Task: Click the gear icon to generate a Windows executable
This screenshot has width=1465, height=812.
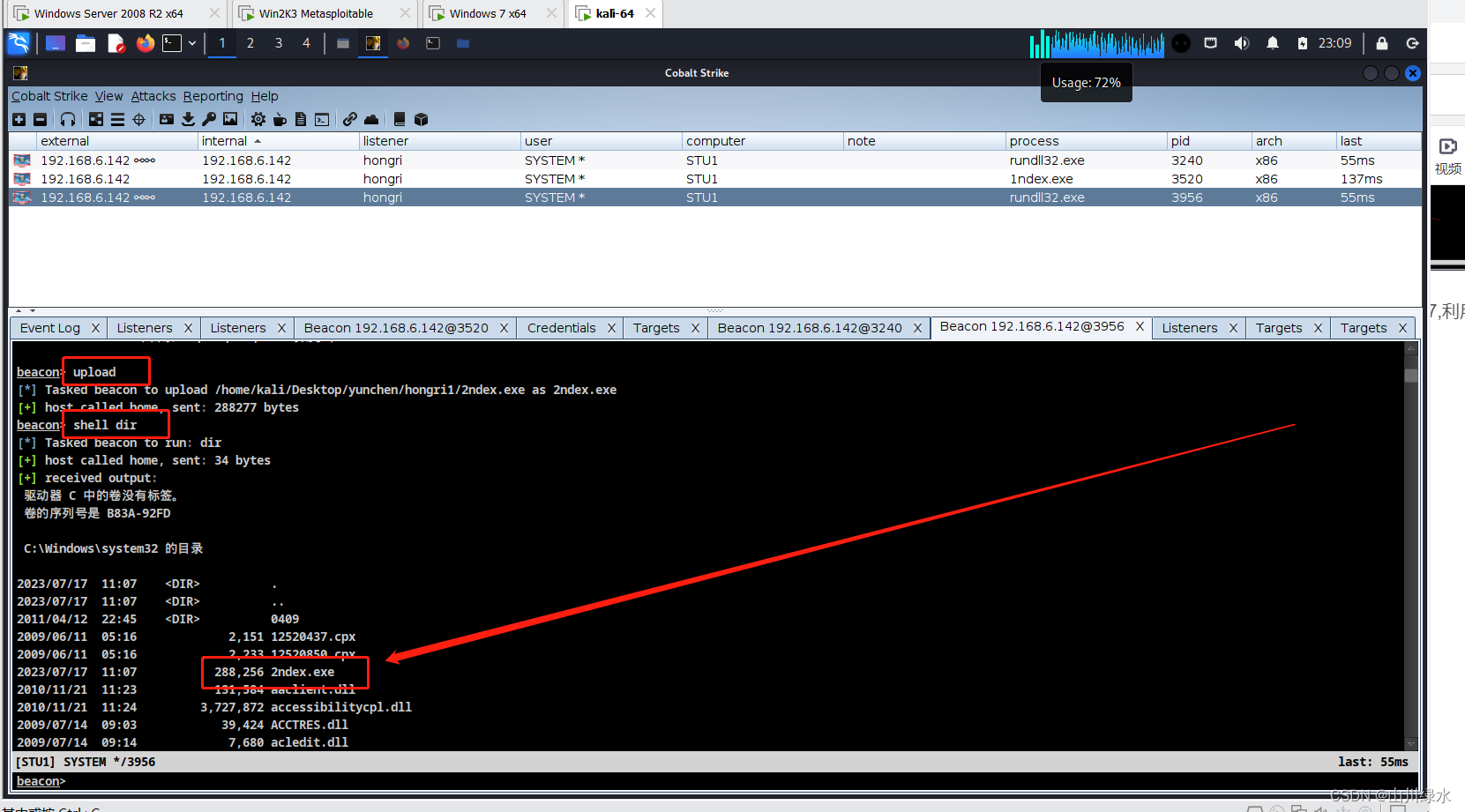Action: (x=258, y=119)
